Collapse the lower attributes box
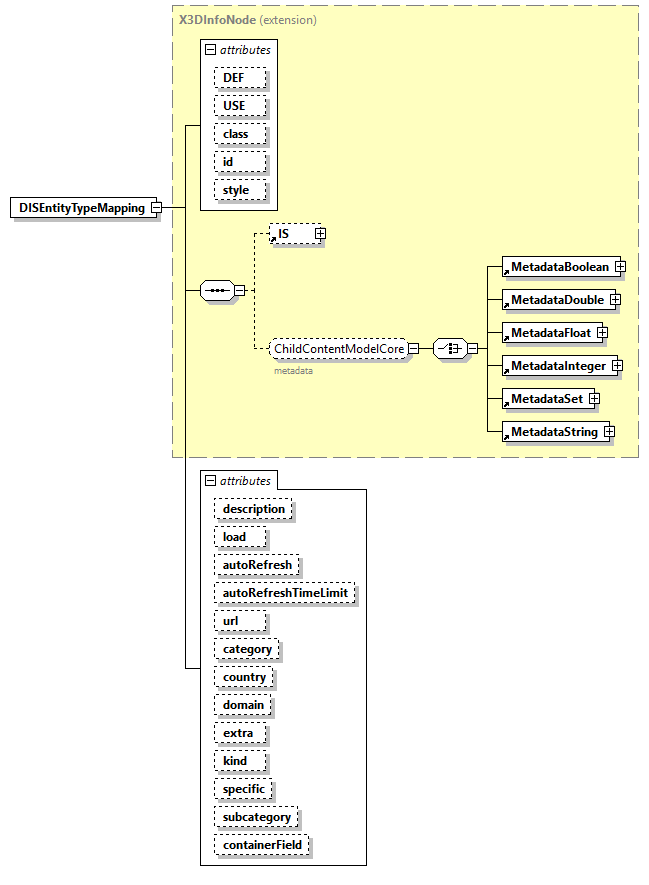 point(211,481)
